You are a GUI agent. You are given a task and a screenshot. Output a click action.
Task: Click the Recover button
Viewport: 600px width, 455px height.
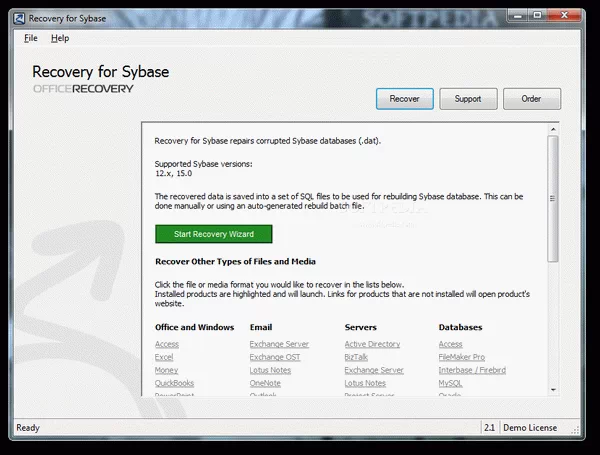click(x=404, y=99)
